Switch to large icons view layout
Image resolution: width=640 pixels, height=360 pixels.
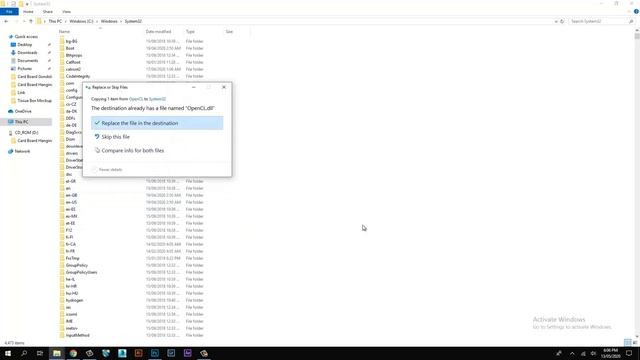point(635,342)
